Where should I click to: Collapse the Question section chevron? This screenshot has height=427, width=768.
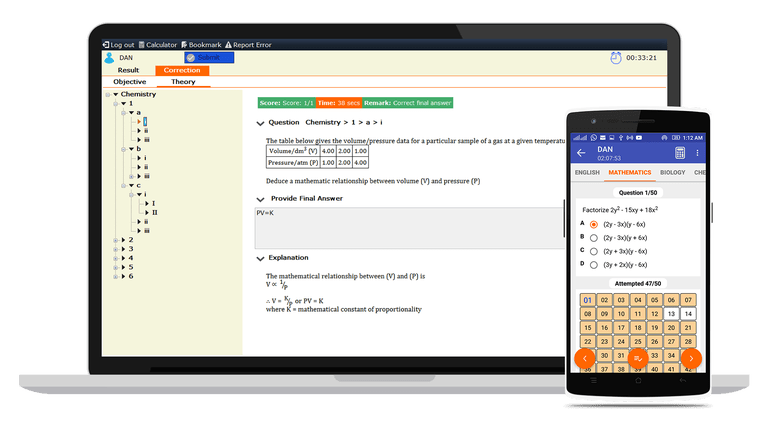(x=260, y=123)
